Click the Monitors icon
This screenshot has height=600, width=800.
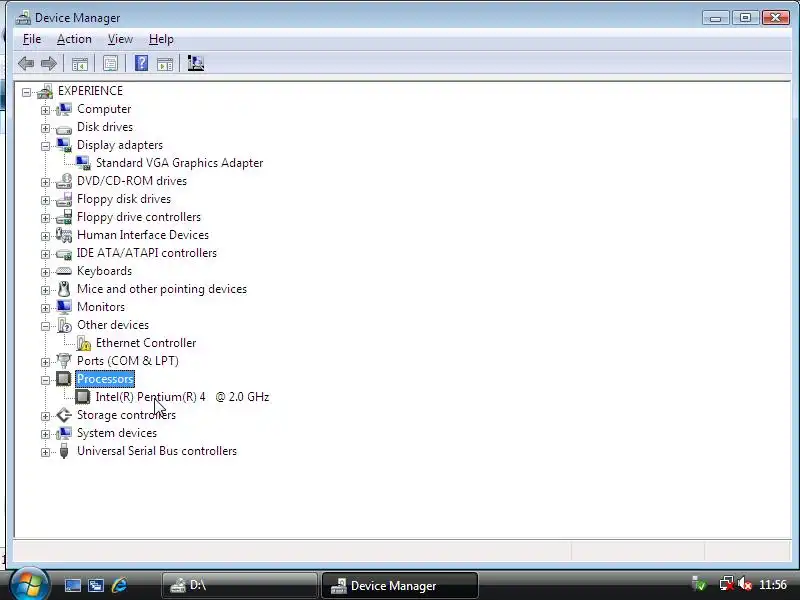pos(64,307)
